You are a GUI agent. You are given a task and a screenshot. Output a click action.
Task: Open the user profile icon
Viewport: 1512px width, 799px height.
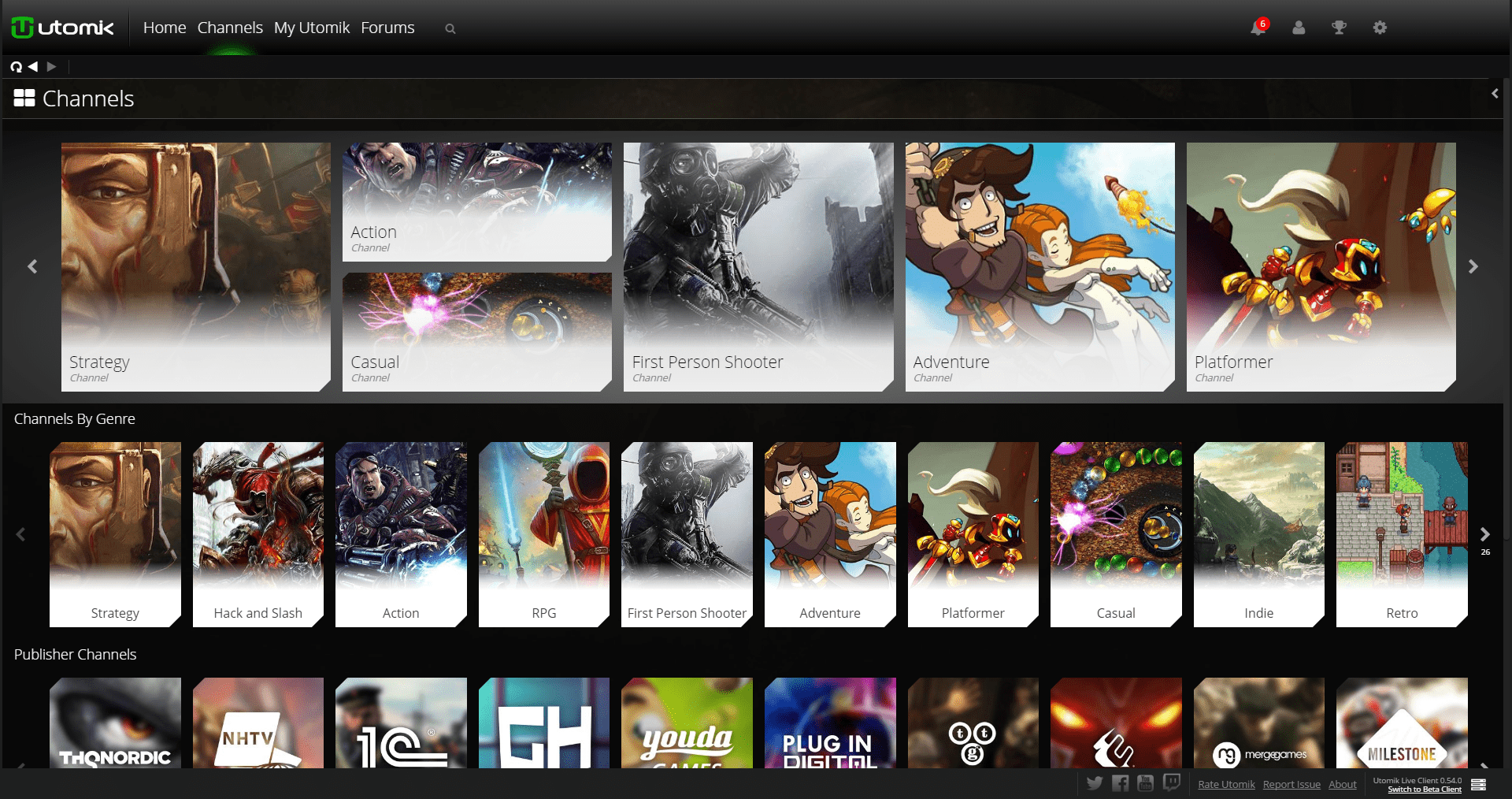[x=1299, y=28]
